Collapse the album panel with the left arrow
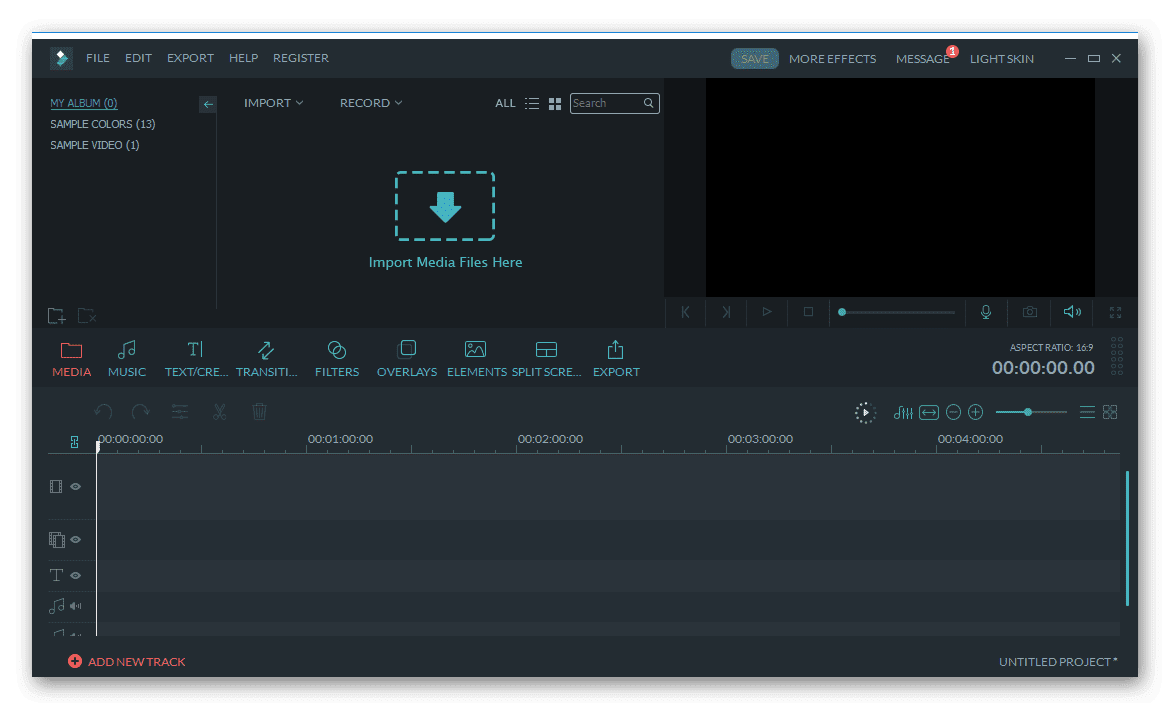 pyautogui.click(x=208, y=104)
